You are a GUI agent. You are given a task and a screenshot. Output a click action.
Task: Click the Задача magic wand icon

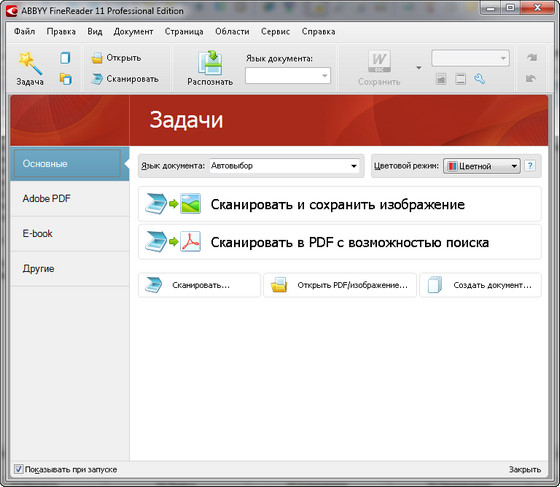[30, 63]
